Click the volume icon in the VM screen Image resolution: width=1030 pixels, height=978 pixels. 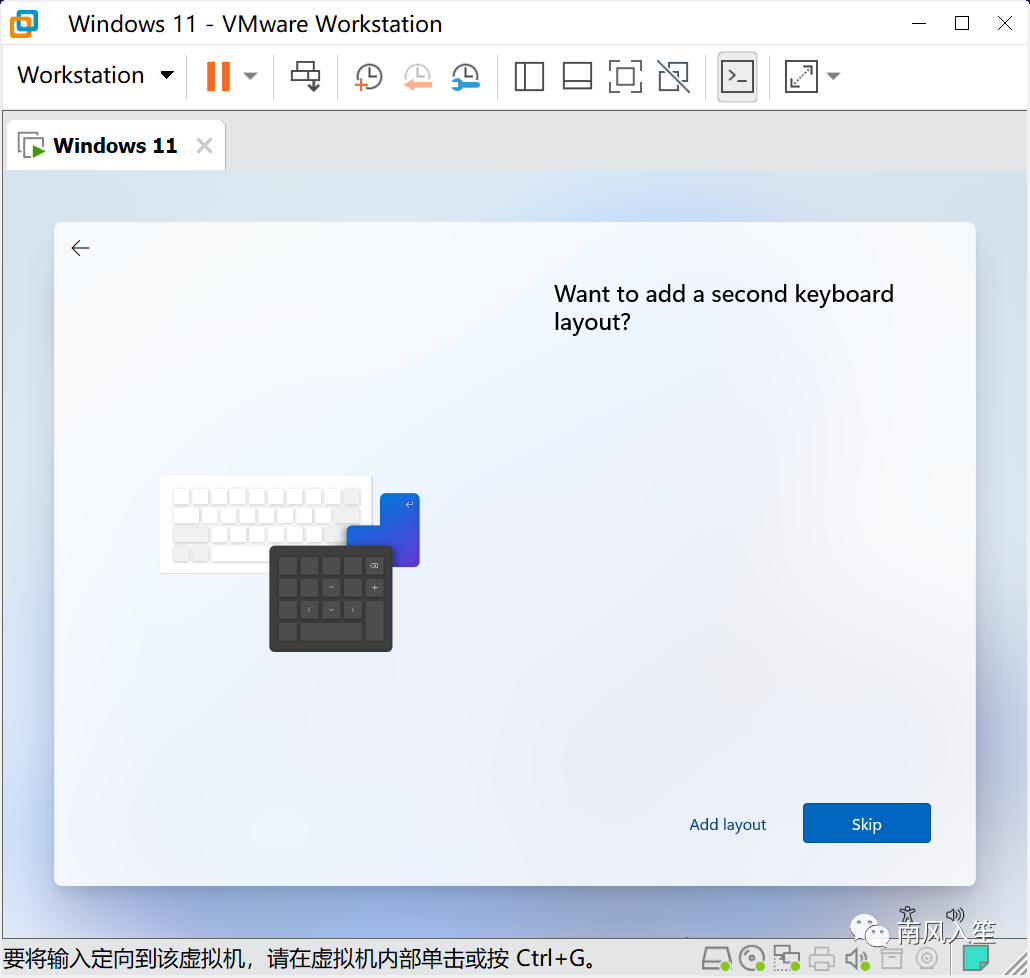point(954,914)
